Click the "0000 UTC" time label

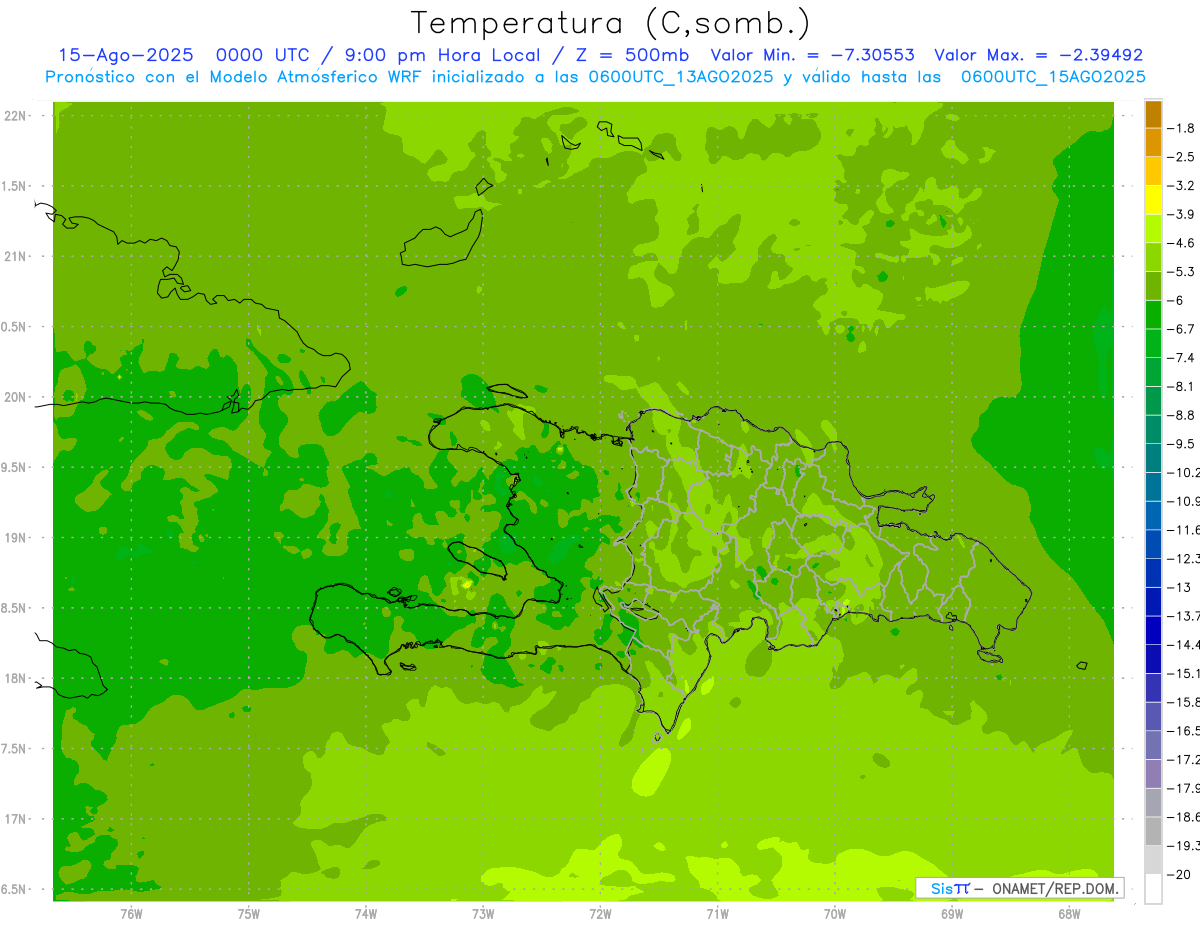[x=262, y=55]
